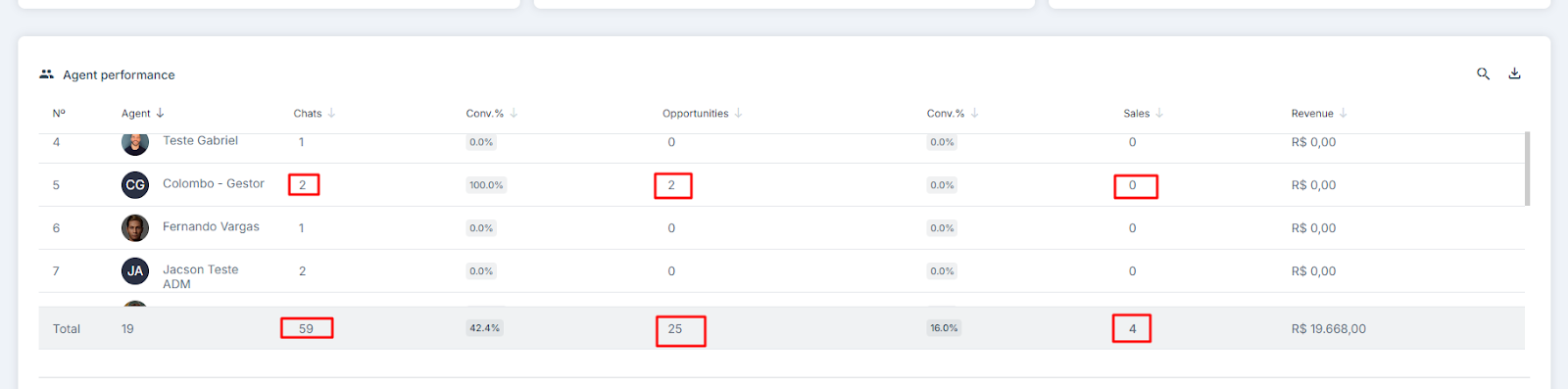Sort first Conv.% column arrow
The height and width of the screenshot is (389, 1568).
514,113
